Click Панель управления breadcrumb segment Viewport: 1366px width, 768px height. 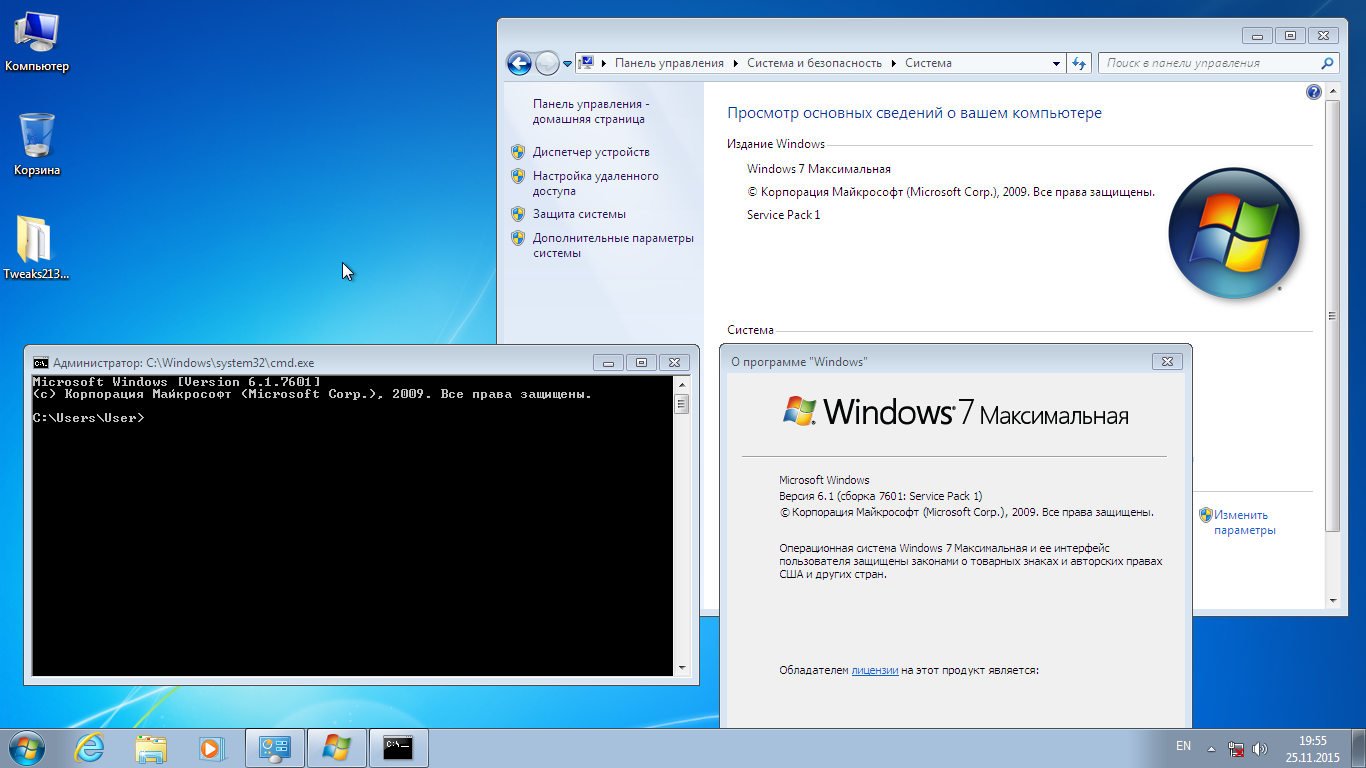(x=669, y=63)
